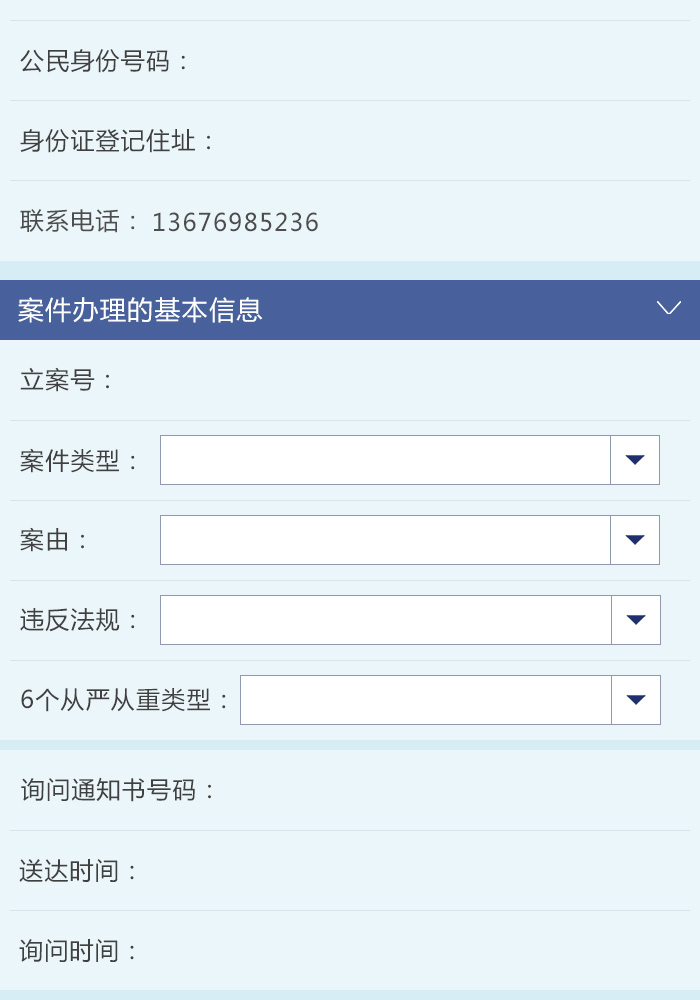The width and height of the screenshot is (700, 1000).
Task: Select the 立案号 field row
Action: [350, 380]
